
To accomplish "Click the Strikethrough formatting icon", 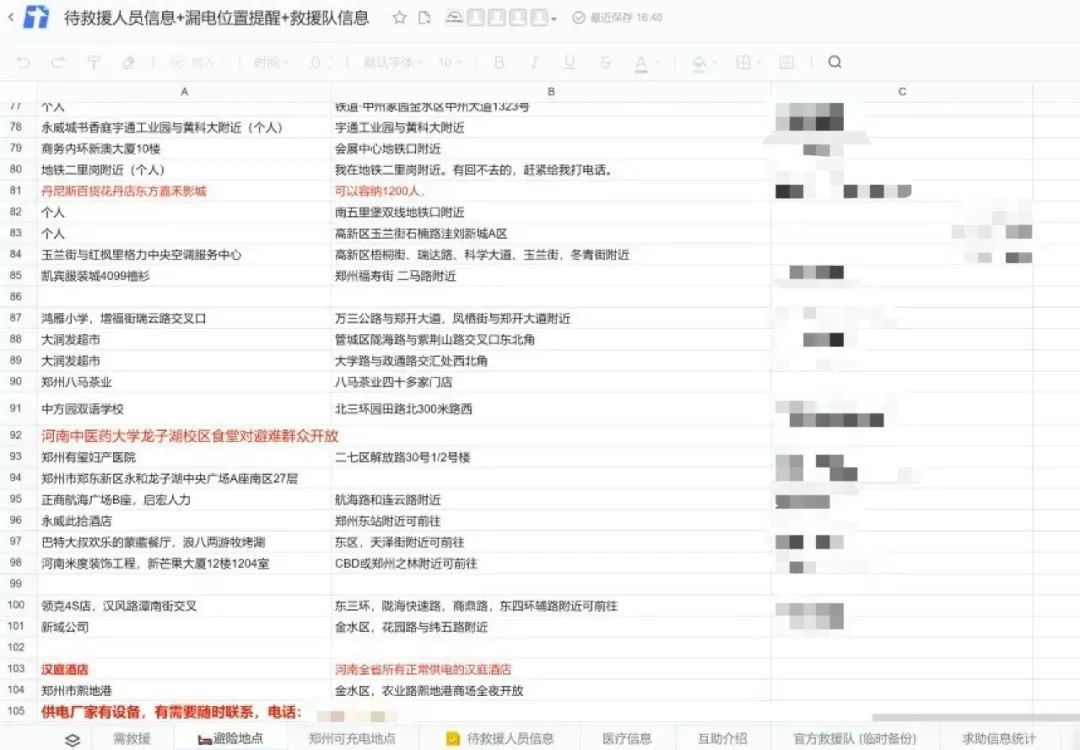I will pos(606,62).
